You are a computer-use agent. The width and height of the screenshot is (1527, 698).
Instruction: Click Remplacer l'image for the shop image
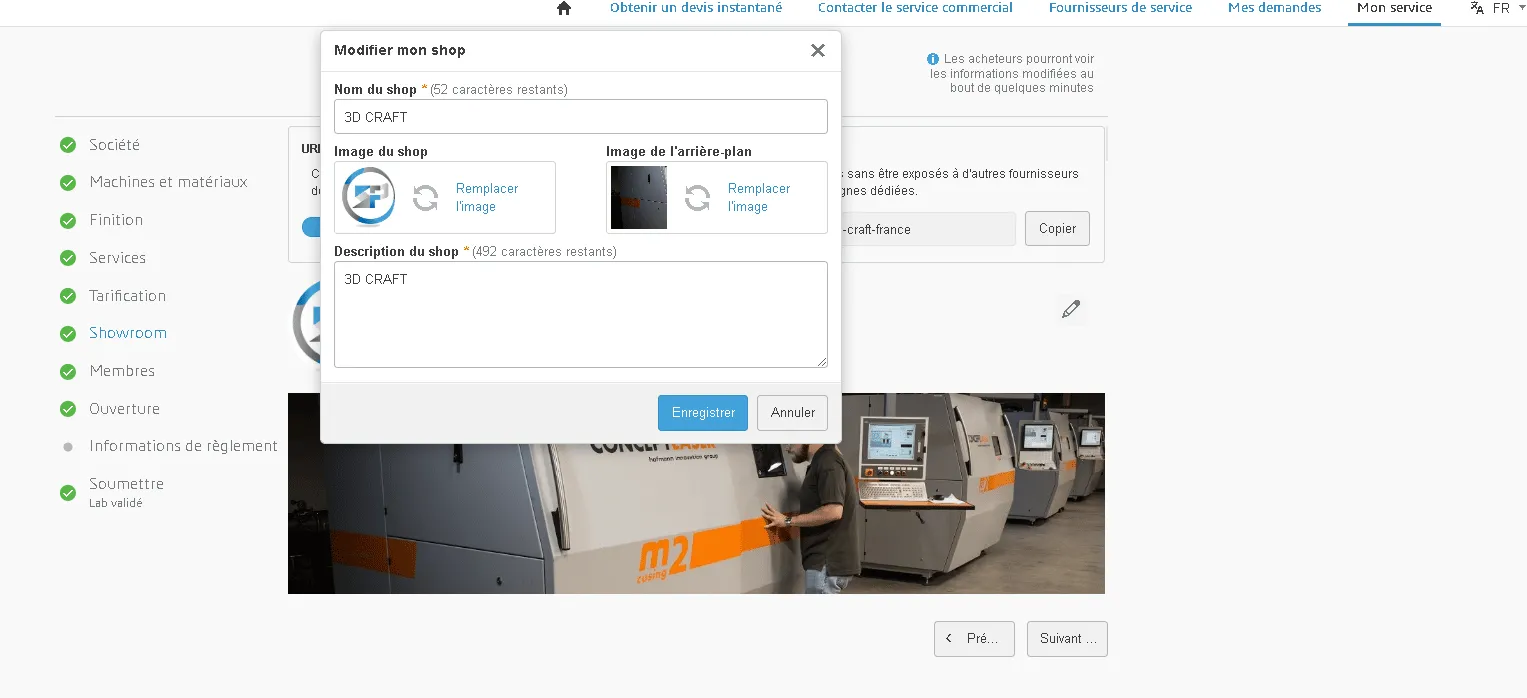[x=487, y=197]
